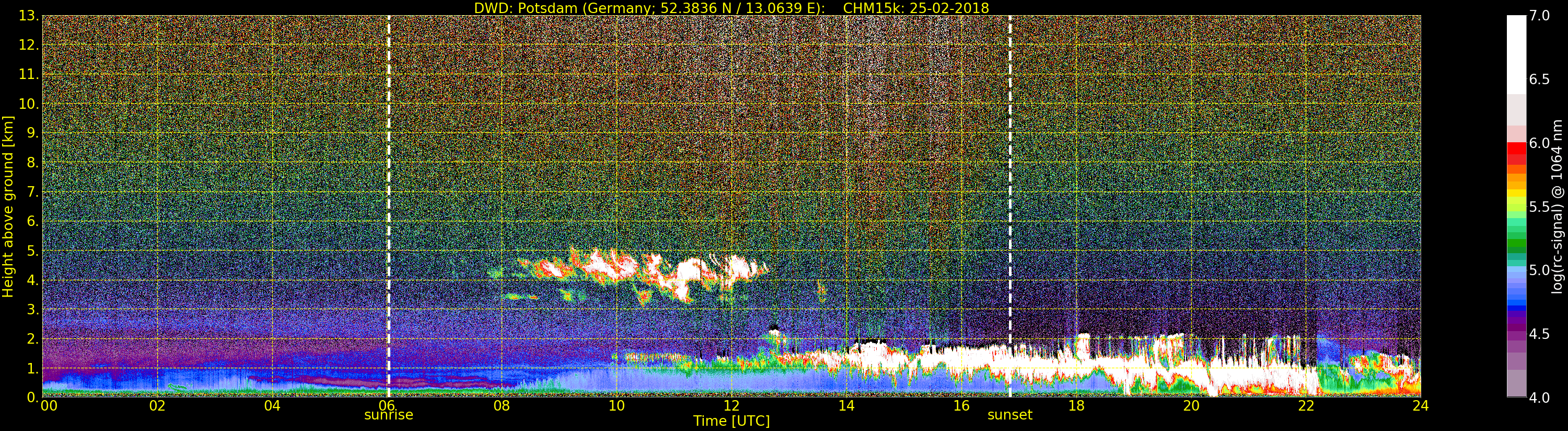
Task: Click the colorbar value '7.0'
Action: [x=1540, y=16]
